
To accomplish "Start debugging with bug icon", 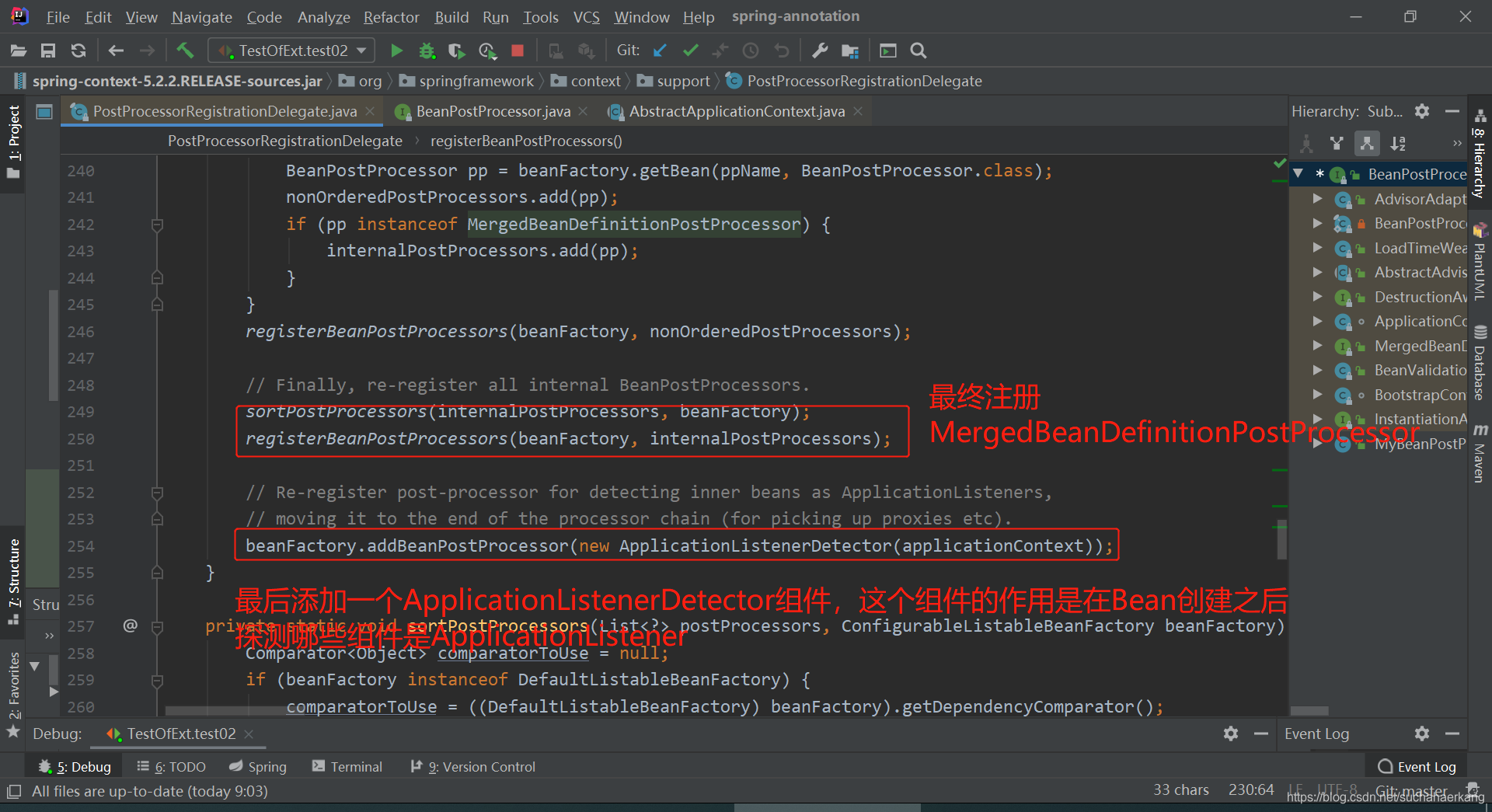I will click(427, 51).
